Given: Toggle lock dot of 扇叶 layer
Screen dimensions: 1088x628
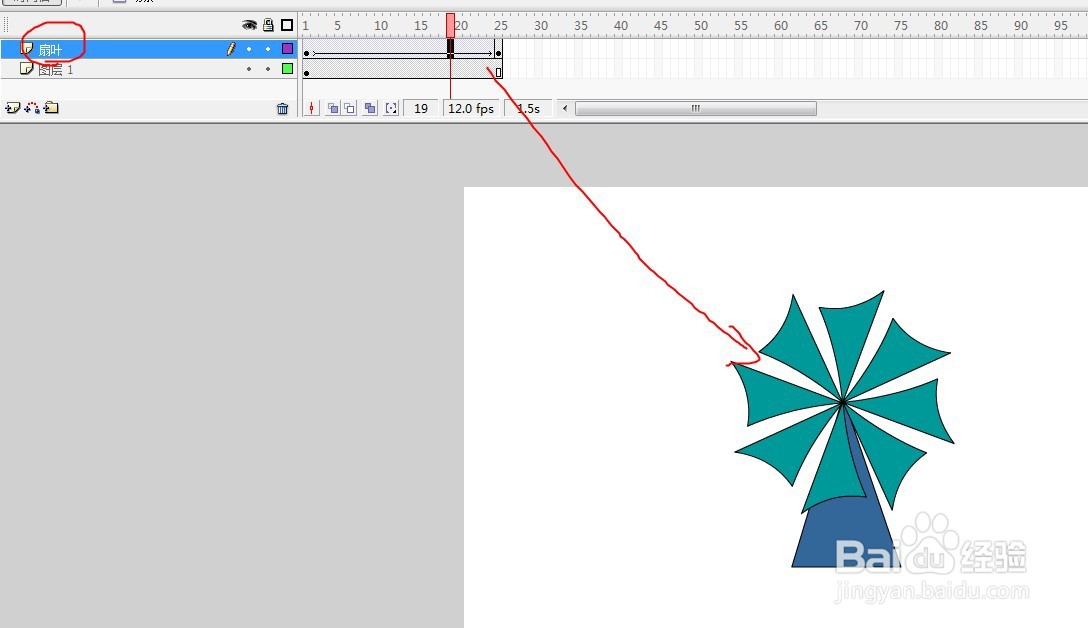Looking at the screenshot, I should tap(268, 49).
